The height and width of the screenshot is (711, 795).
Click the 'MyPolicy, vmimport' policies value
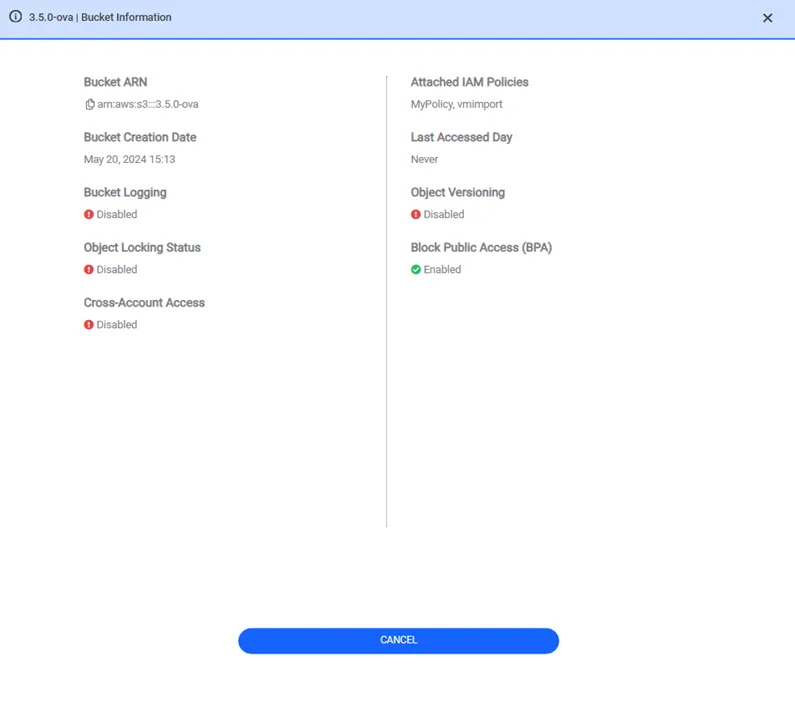click(x=456, y=104)
